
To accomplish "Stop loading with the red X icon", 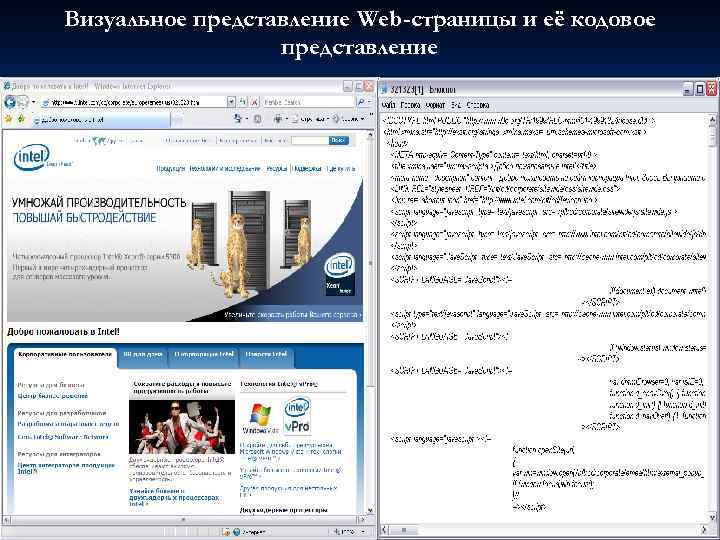I will tap(255, 102).
